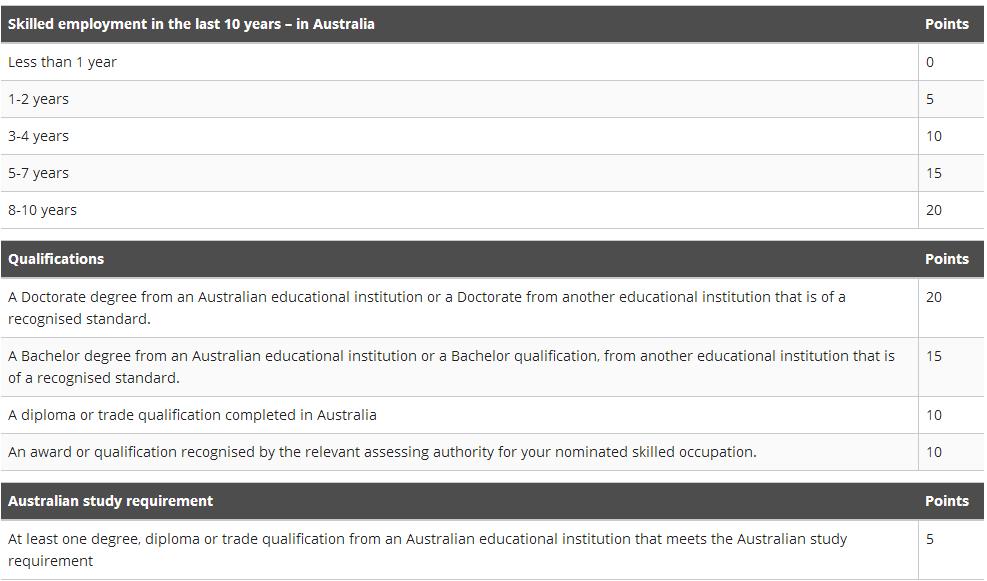Image resolution: width=987 pixels, height=581 pixels.
Task: Click the Bachelor degree qualification row
Action: tap(492, 367)
